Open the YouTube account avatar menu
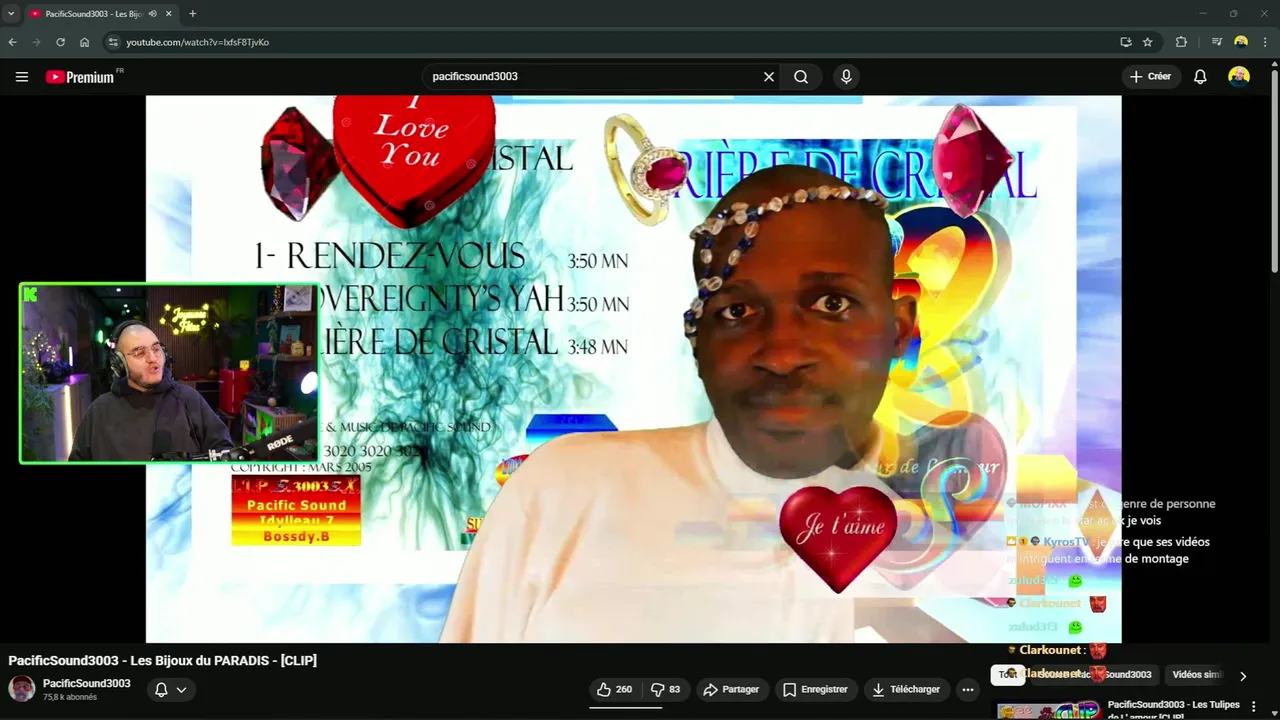 1239,77
